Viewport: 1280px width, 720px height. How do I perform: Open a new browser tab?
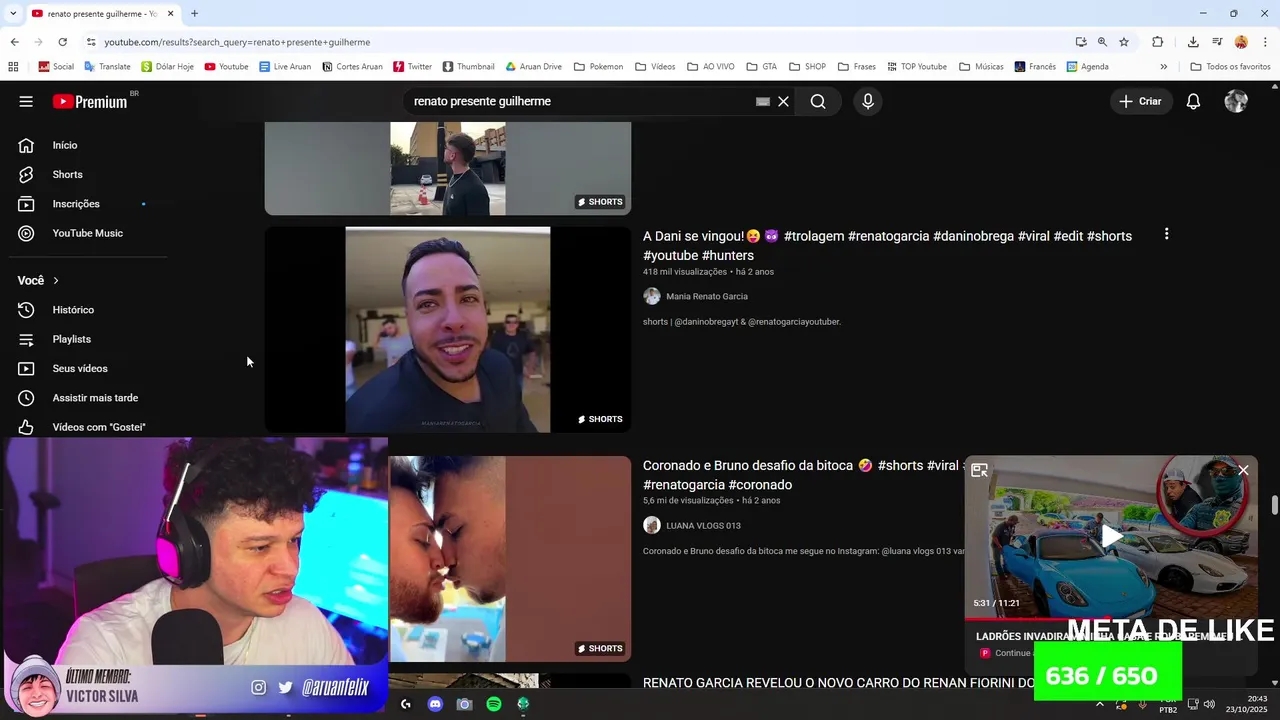[194, 13]
